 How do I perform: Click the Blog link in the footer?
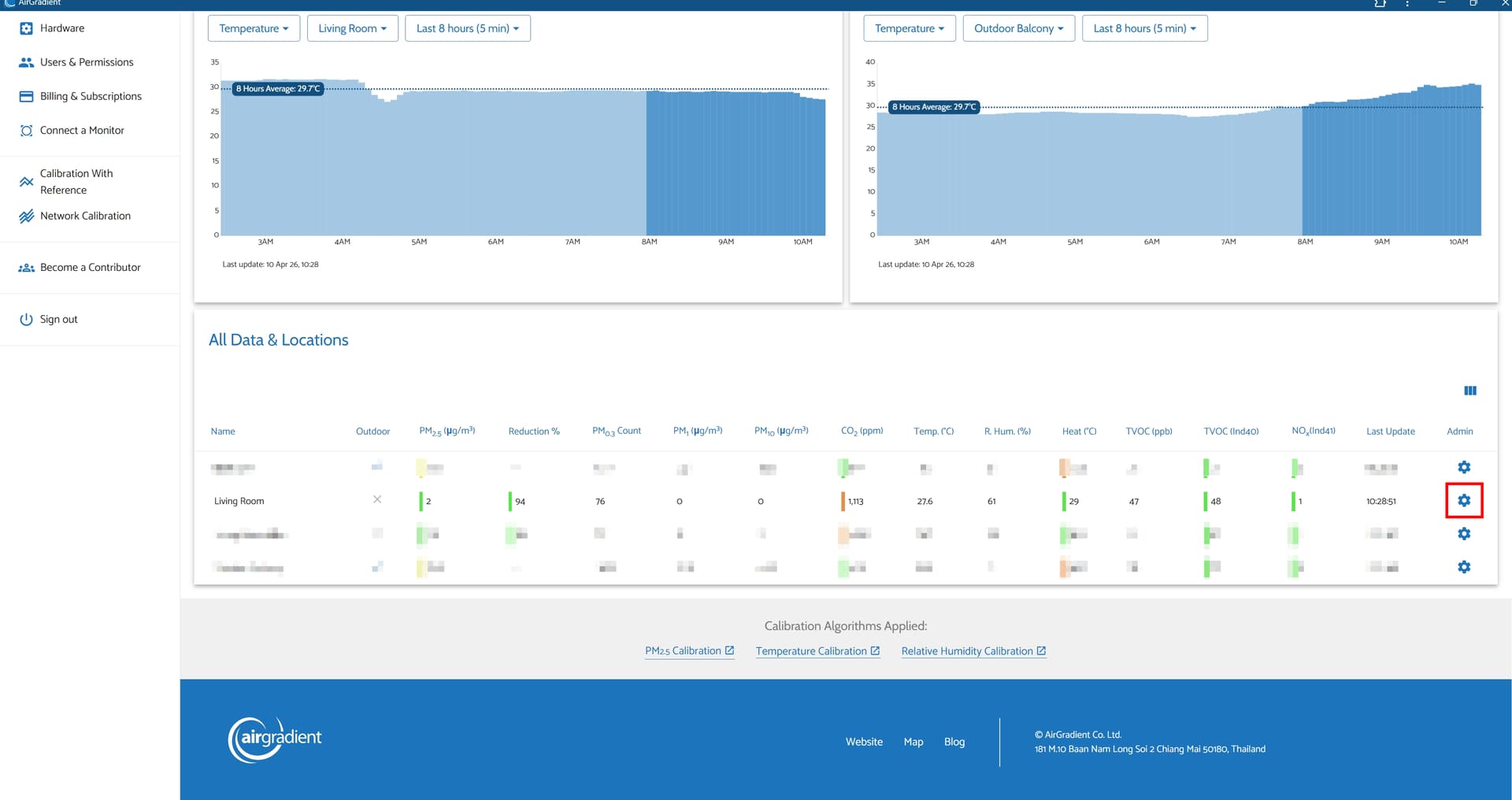tap(954, 742)
